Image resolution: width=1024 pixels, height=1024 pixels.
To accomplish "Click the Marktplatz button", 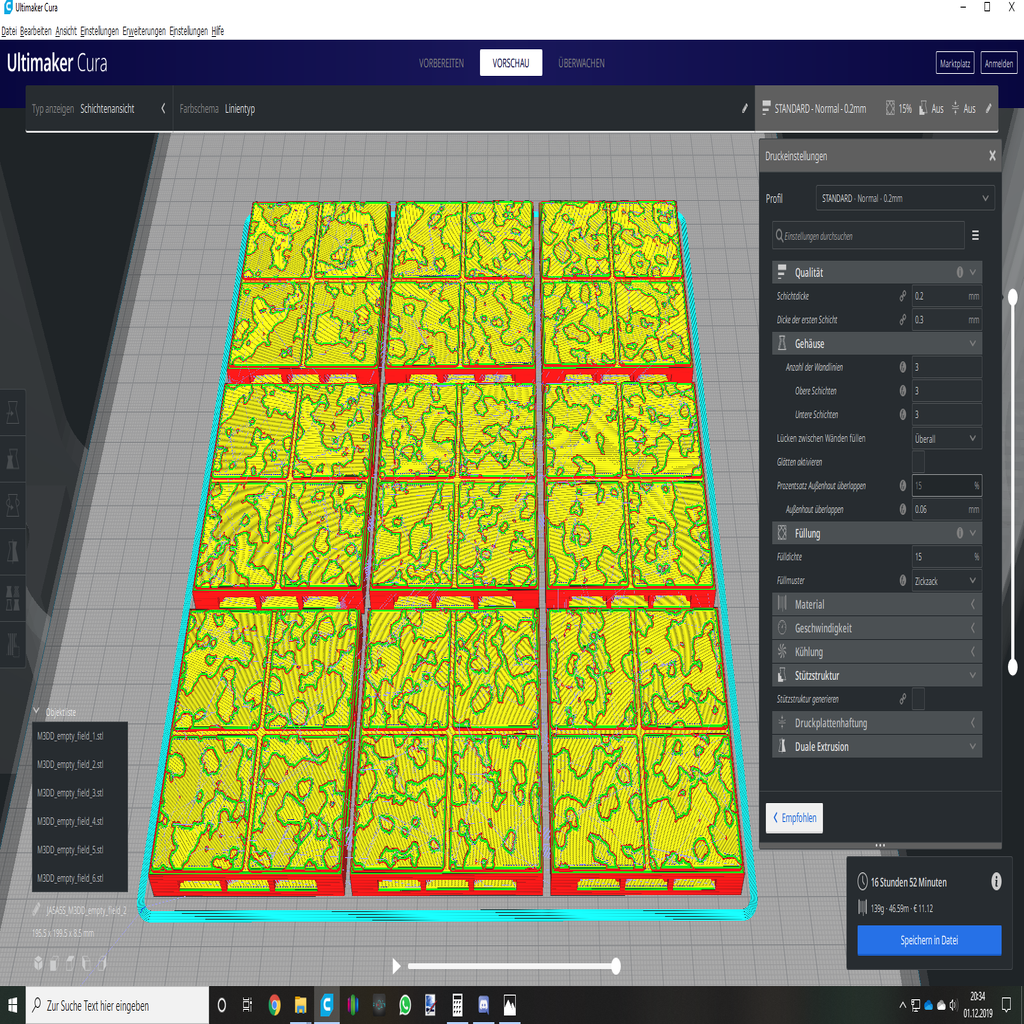I will (955, 63).
